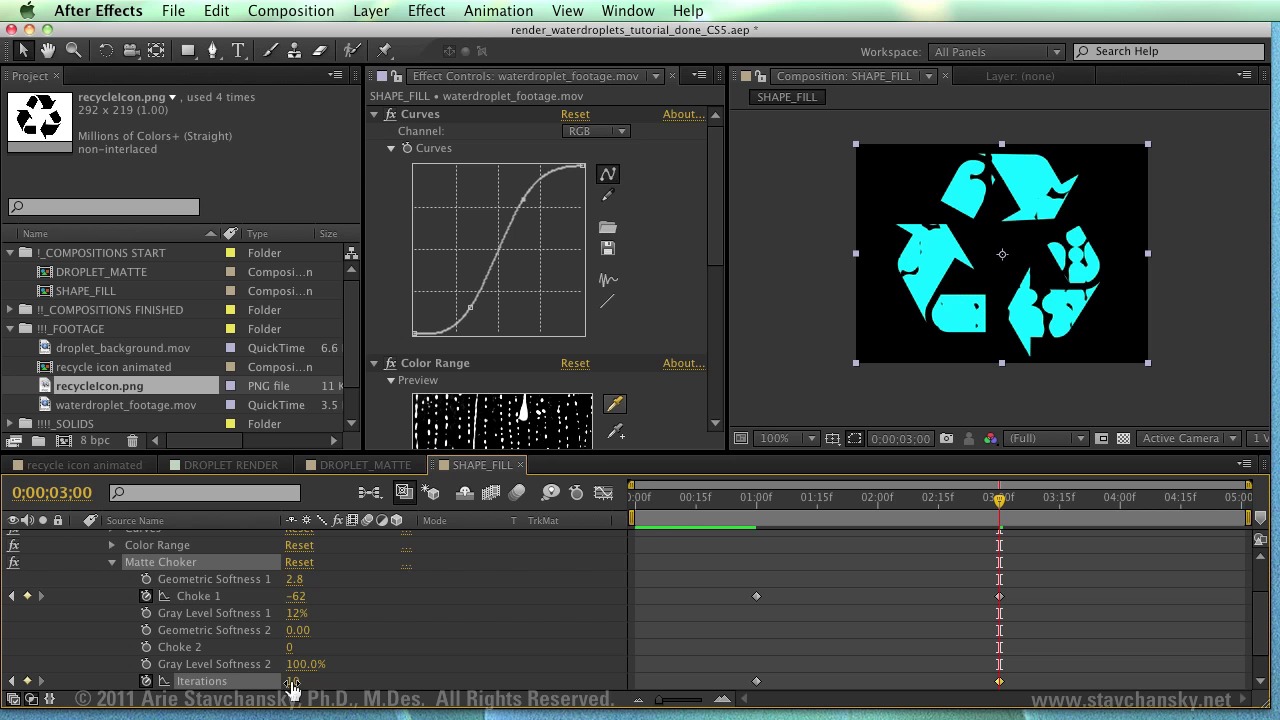Click Reset next to Matte Choker
The image size is (1280, 720).
(x=299, y=562)
